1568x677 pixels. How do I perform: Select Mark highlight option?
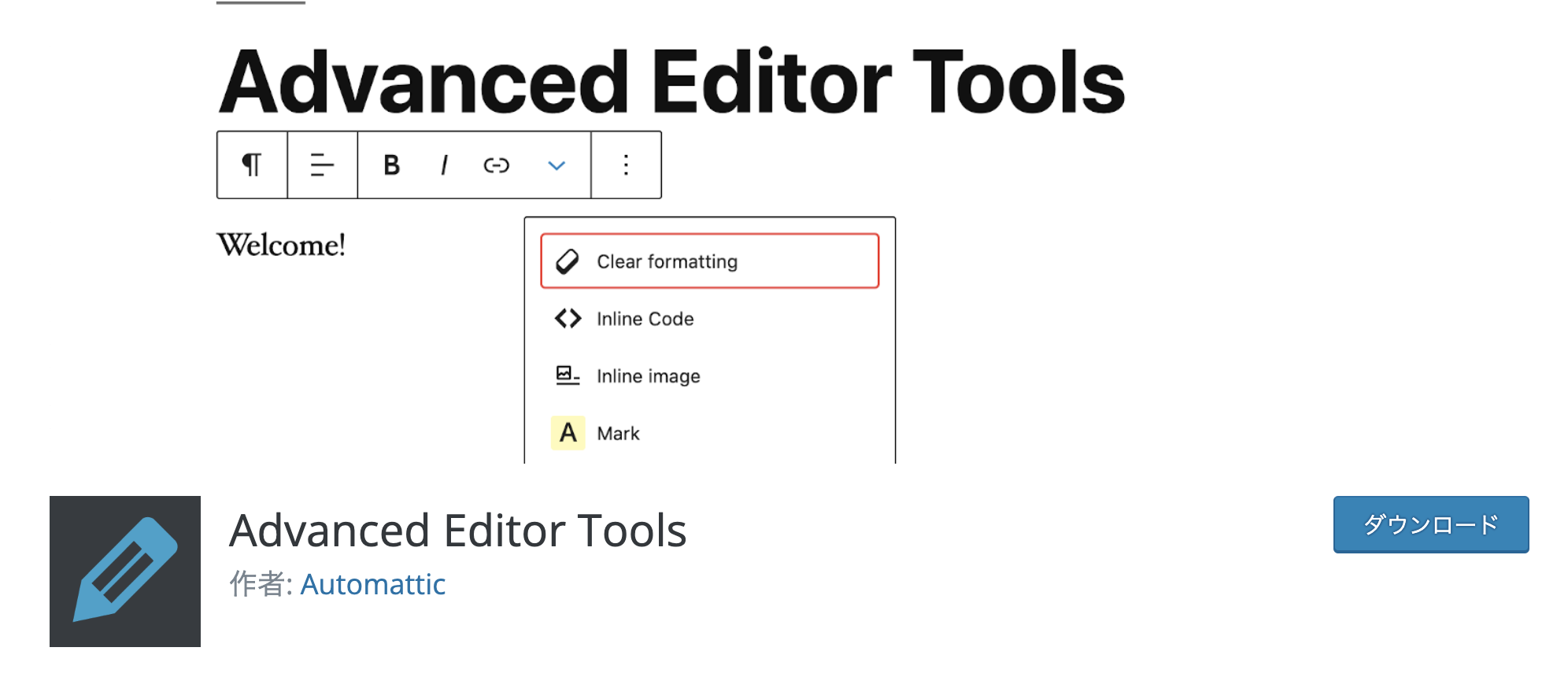(x=710, y=433)
